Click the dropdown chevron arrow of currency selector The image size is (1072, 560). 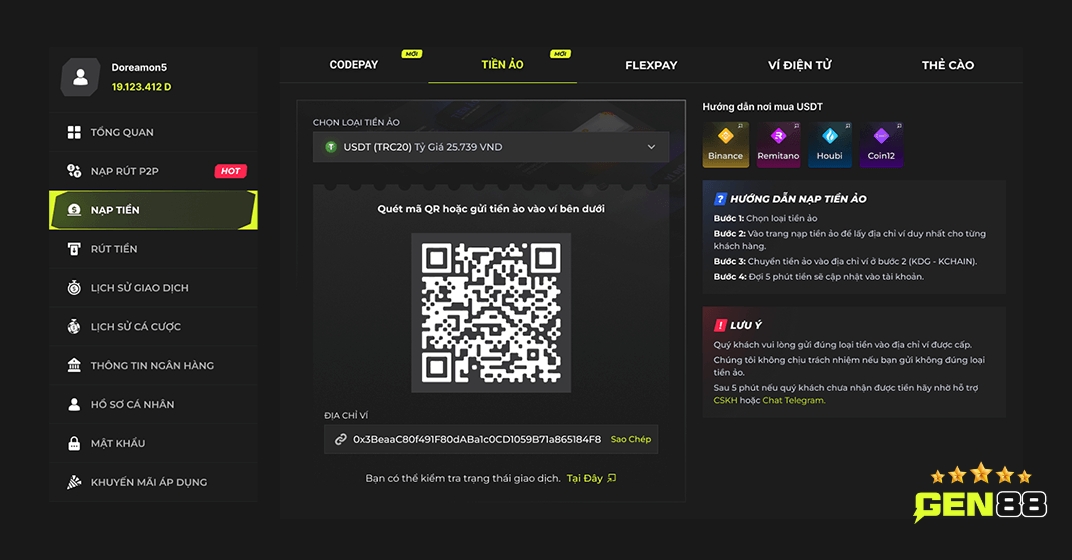point(651,147)
